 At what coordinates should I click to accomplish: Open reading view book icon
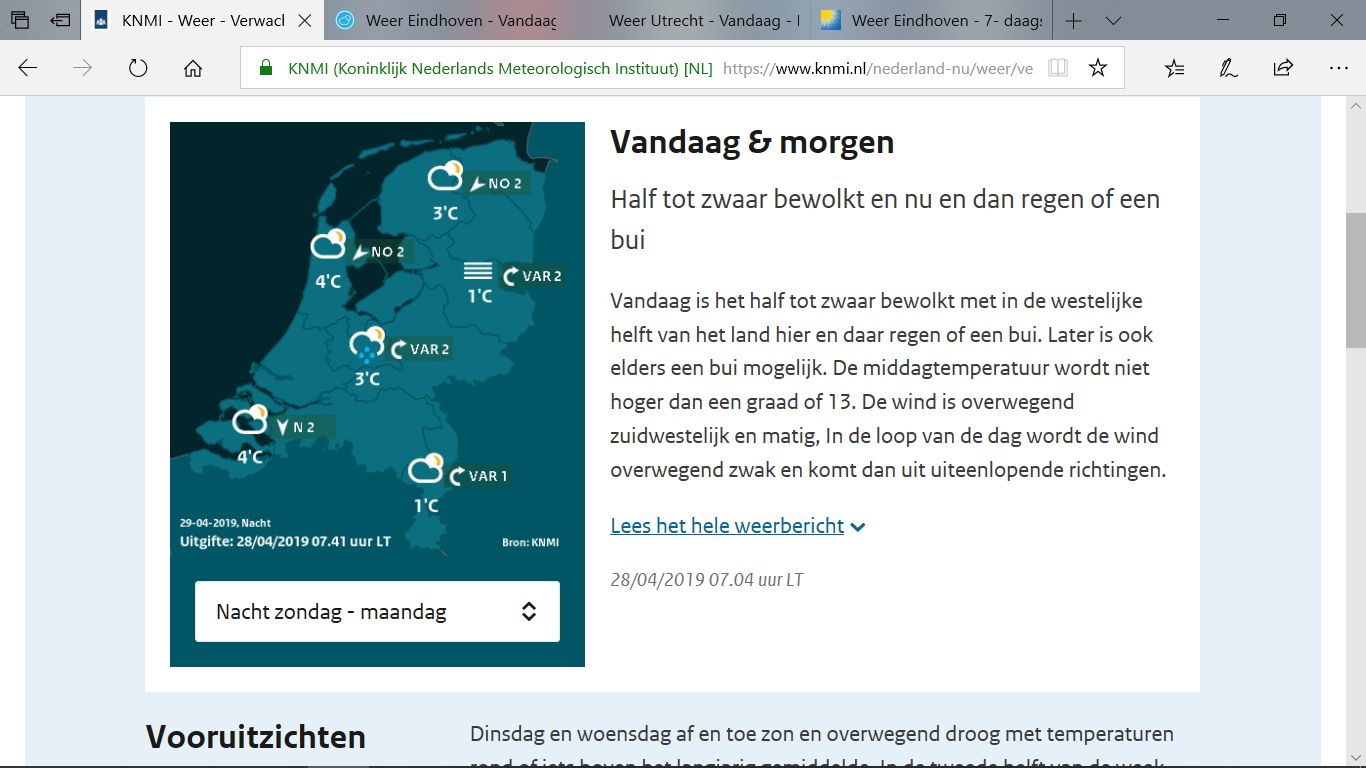1057,68
